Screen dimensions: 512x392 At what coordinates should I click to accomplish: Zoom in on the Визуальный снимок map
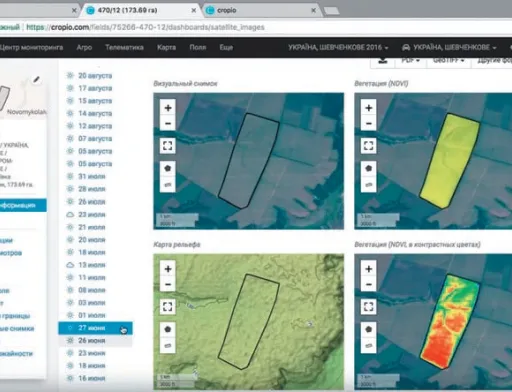[x=168, y=108]
